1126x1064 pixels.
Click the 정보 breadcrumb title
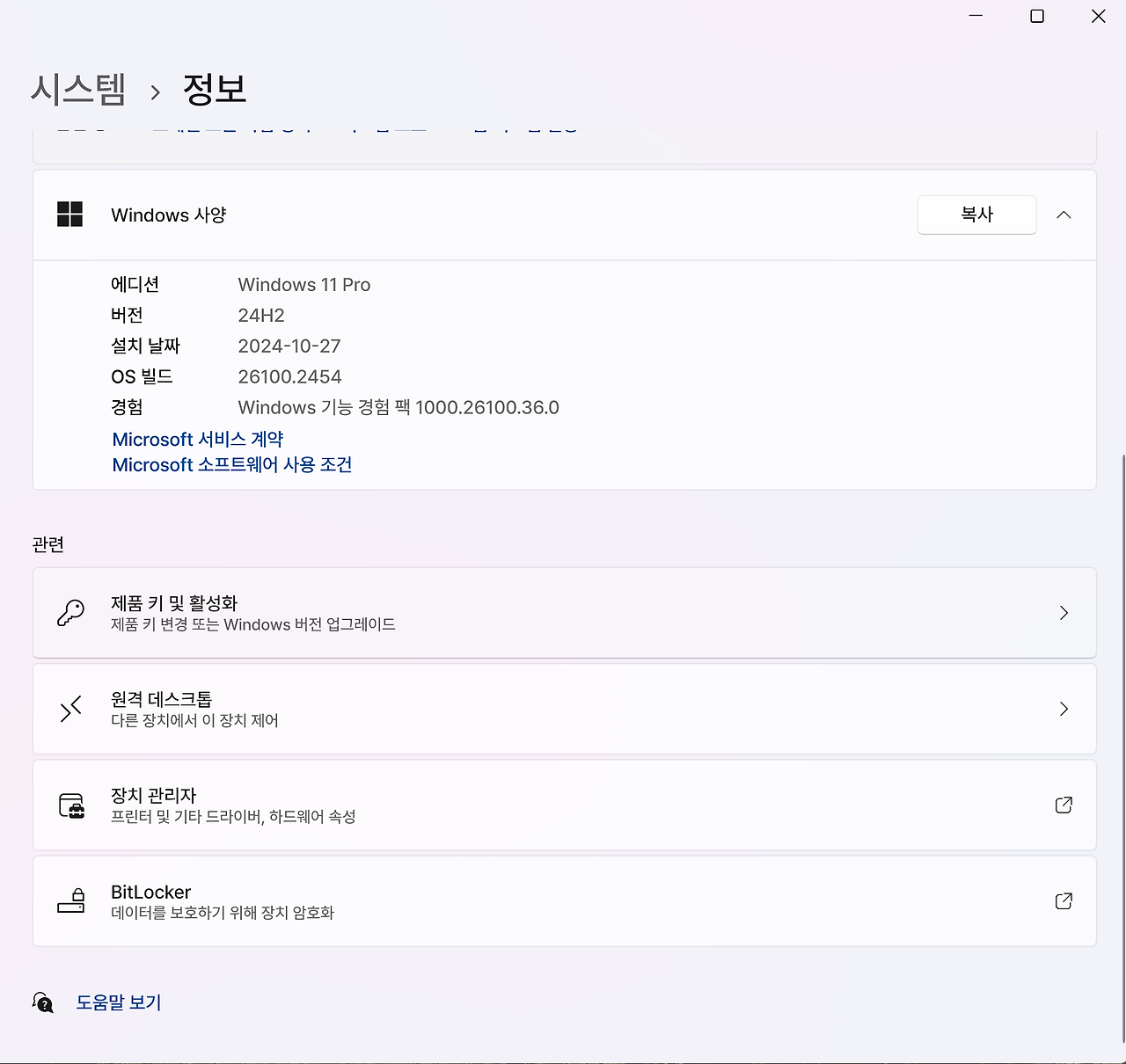point(215,89)
